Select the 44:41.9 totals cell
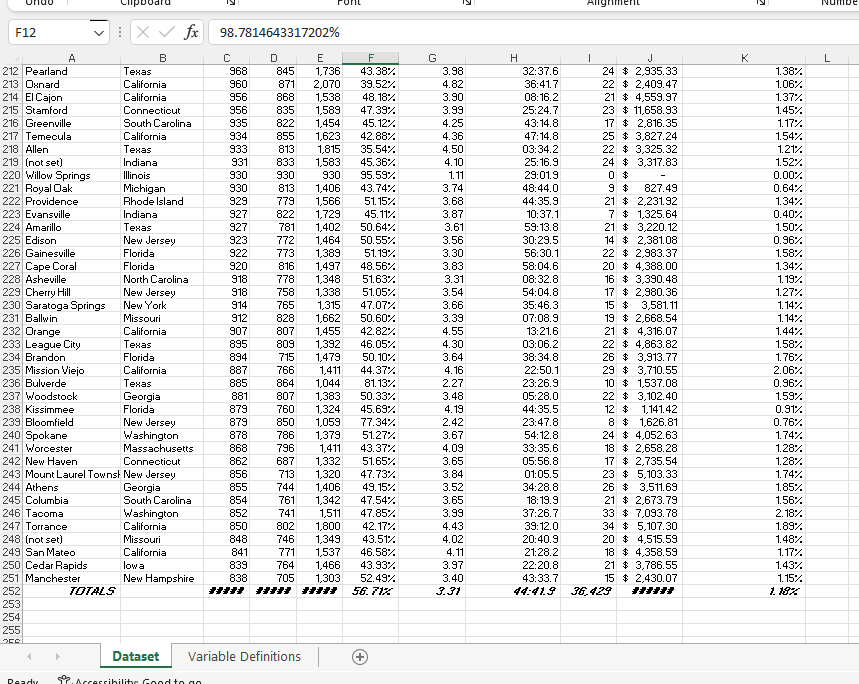859x684 pixels. click(513, 591)
